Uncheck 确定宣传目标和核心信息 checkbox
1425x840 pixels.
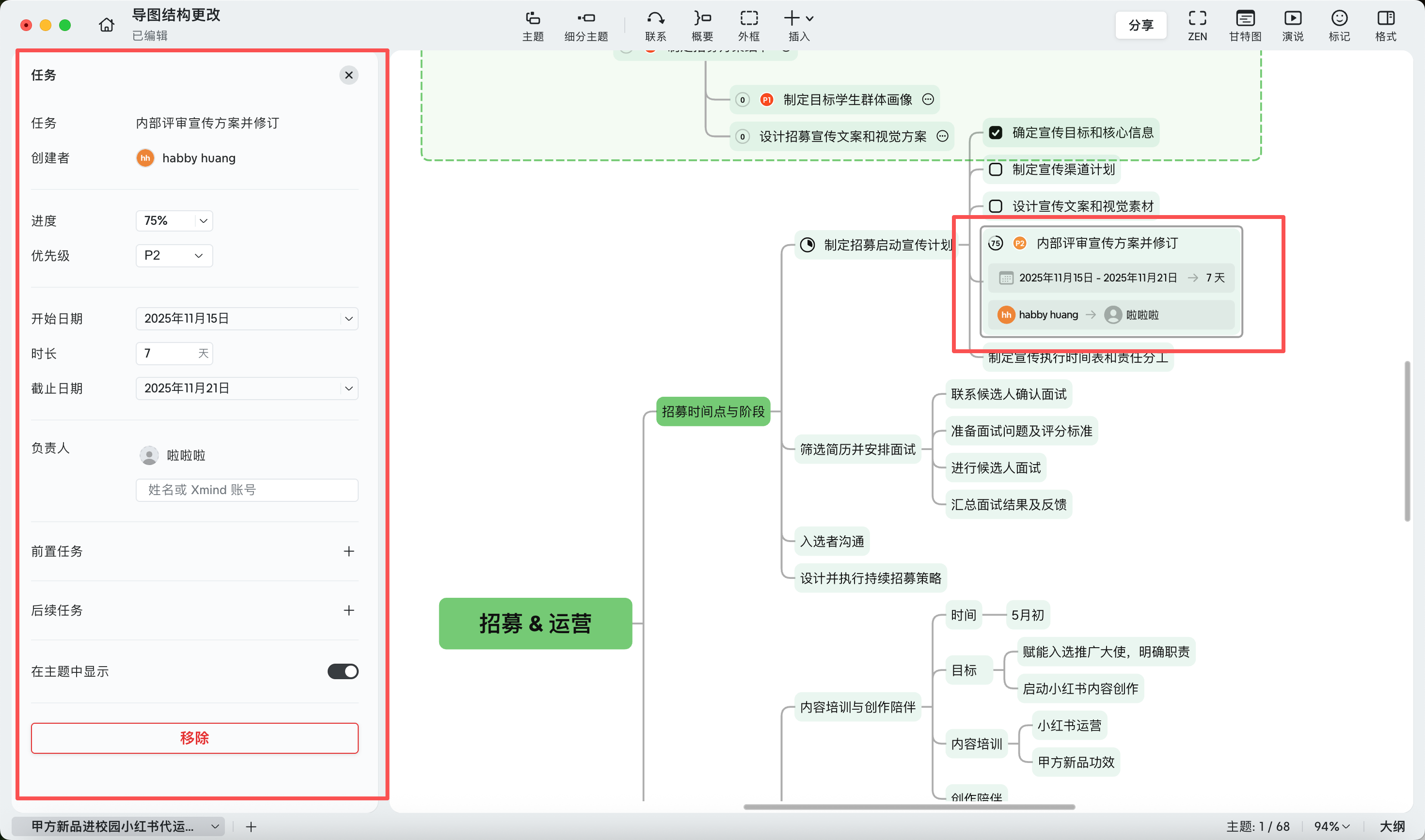pyautogui.click(x=996, y=132)
